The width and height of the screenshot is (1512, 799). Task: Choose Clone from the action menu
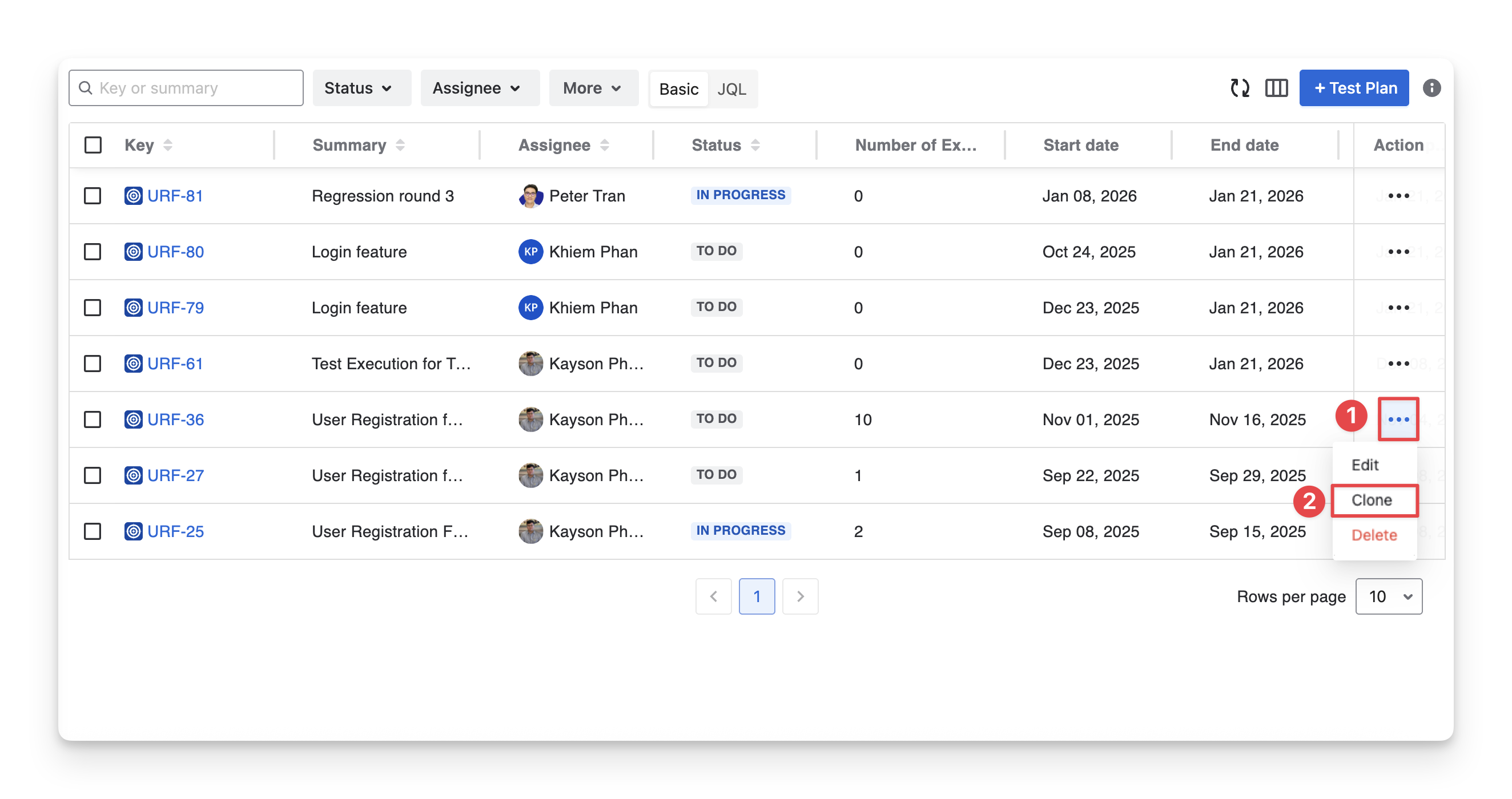point(1373,501)
